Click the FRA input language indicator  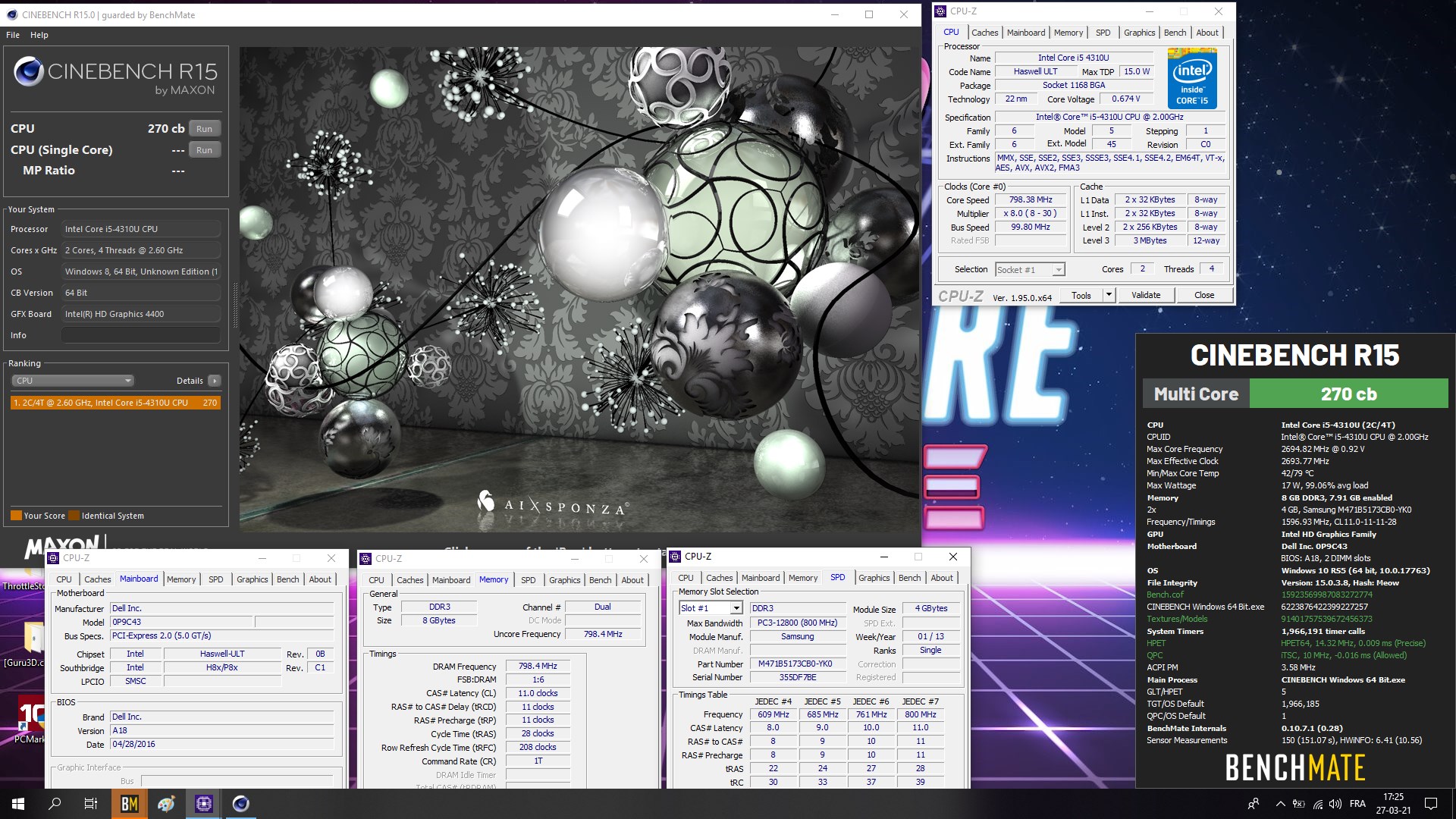1358,804
